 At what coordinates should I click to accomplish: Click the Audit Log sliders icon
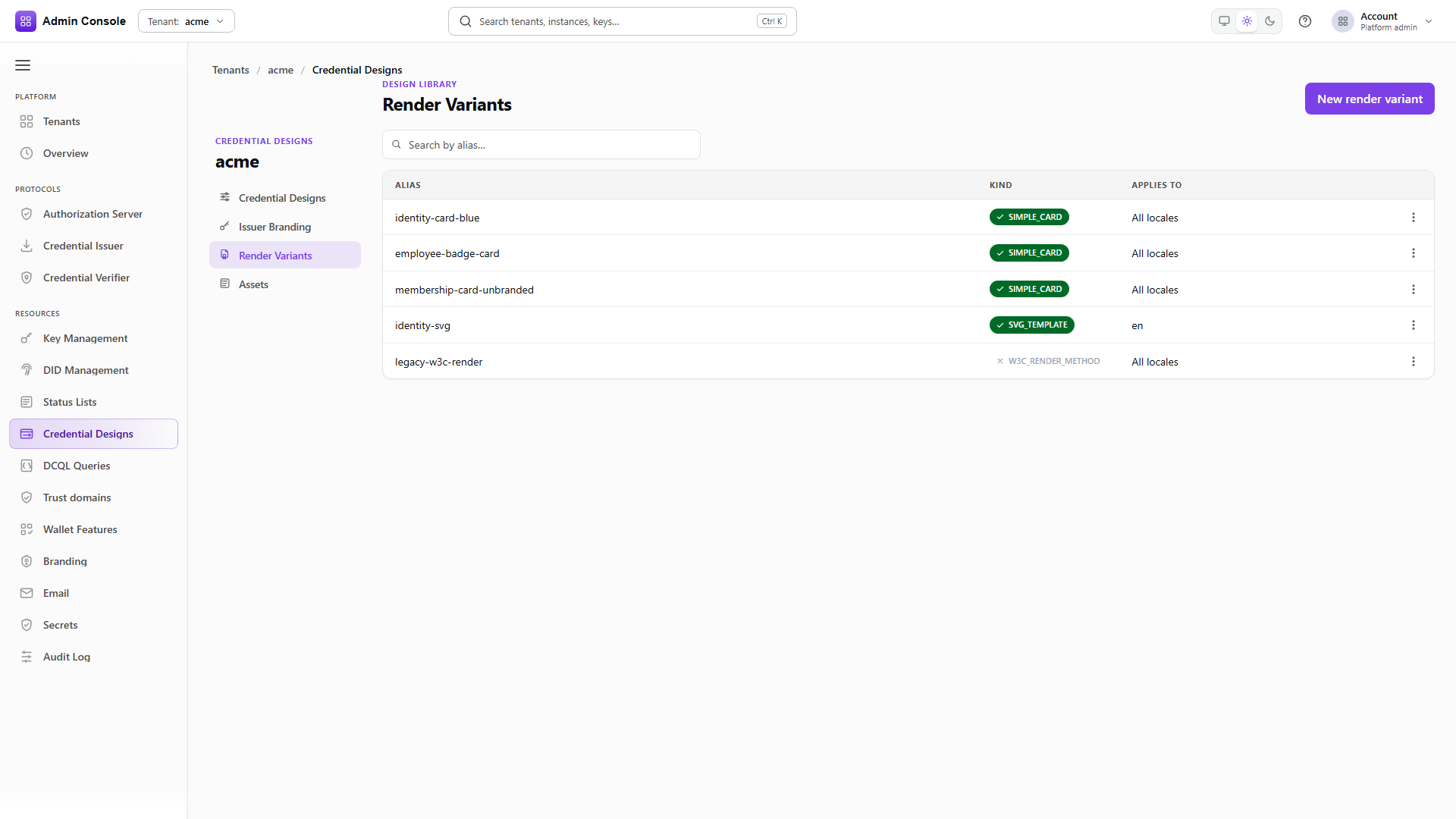tap(27, 657)
